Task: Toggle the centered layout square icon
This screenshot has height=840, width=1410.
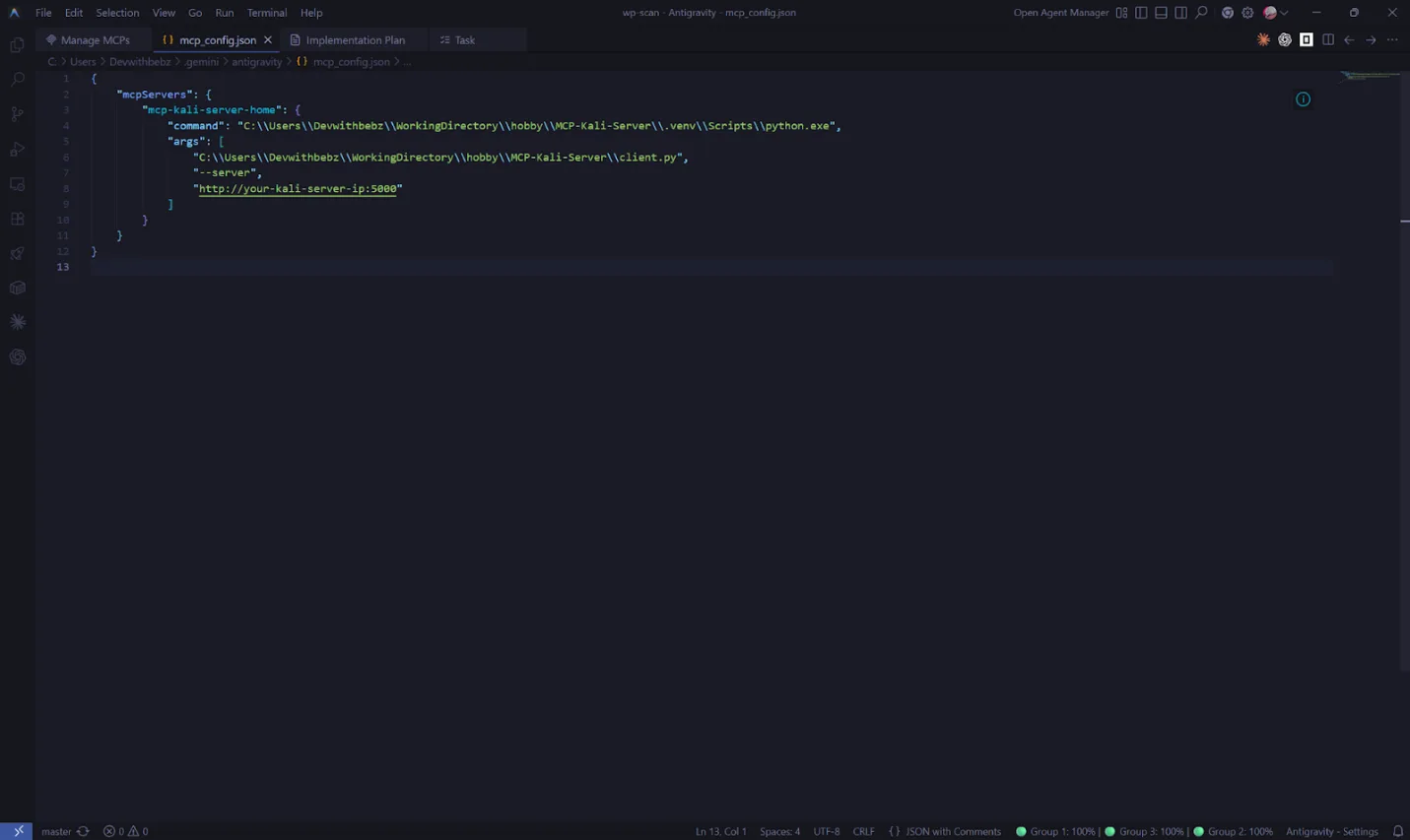Action: 1306,39
